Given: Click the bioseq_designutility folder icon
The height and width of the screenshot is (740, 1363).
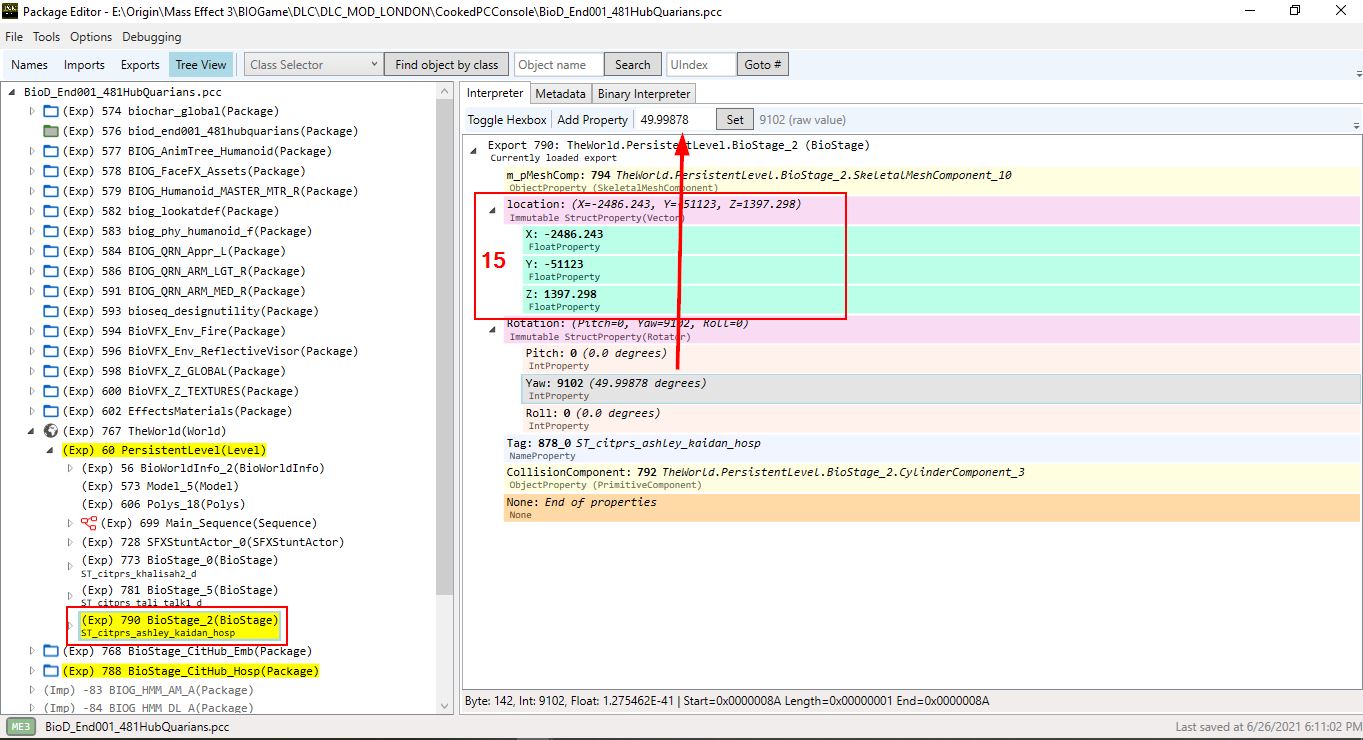Looking at the screenshot, I should point(51,311).
